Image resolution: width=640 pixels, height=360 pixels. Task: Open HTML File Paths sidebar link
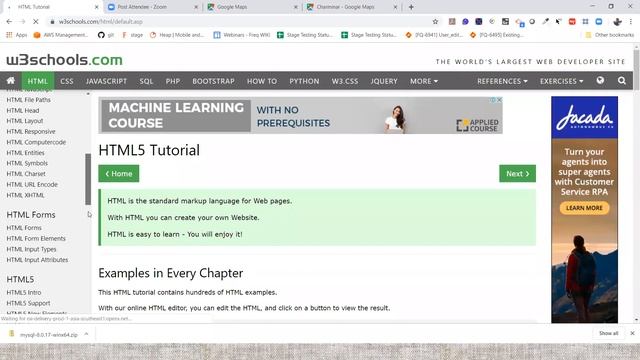point(29,100)
